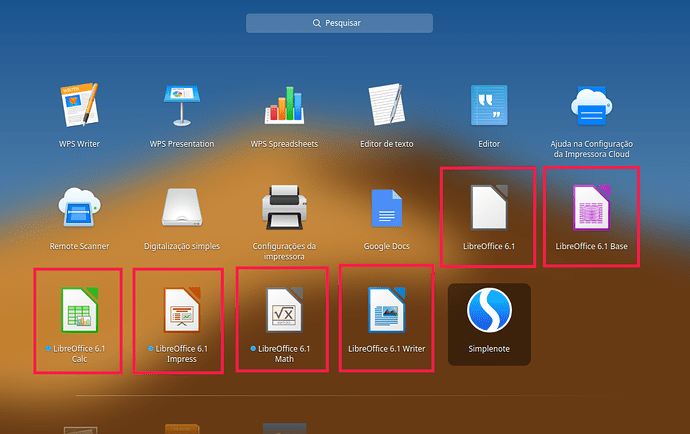Launch WPS Presentation
This screenshot has width=690, height=434.
(x=182, y=106)
